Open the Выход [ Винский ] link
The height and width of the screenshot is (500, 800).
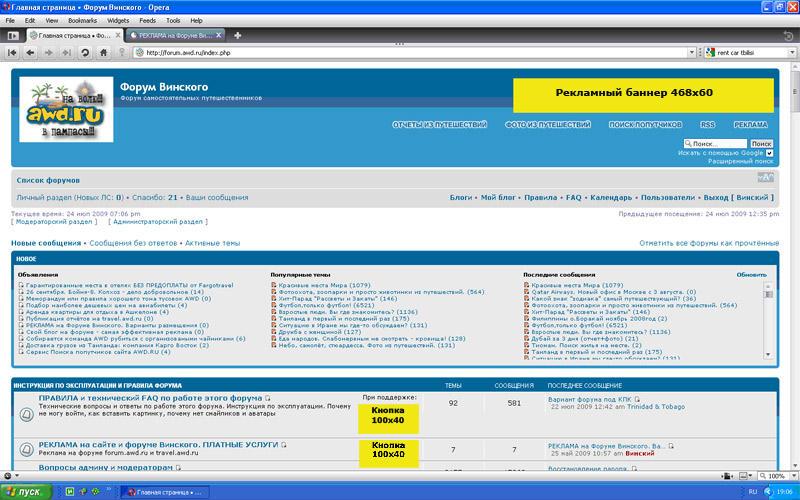739,197
